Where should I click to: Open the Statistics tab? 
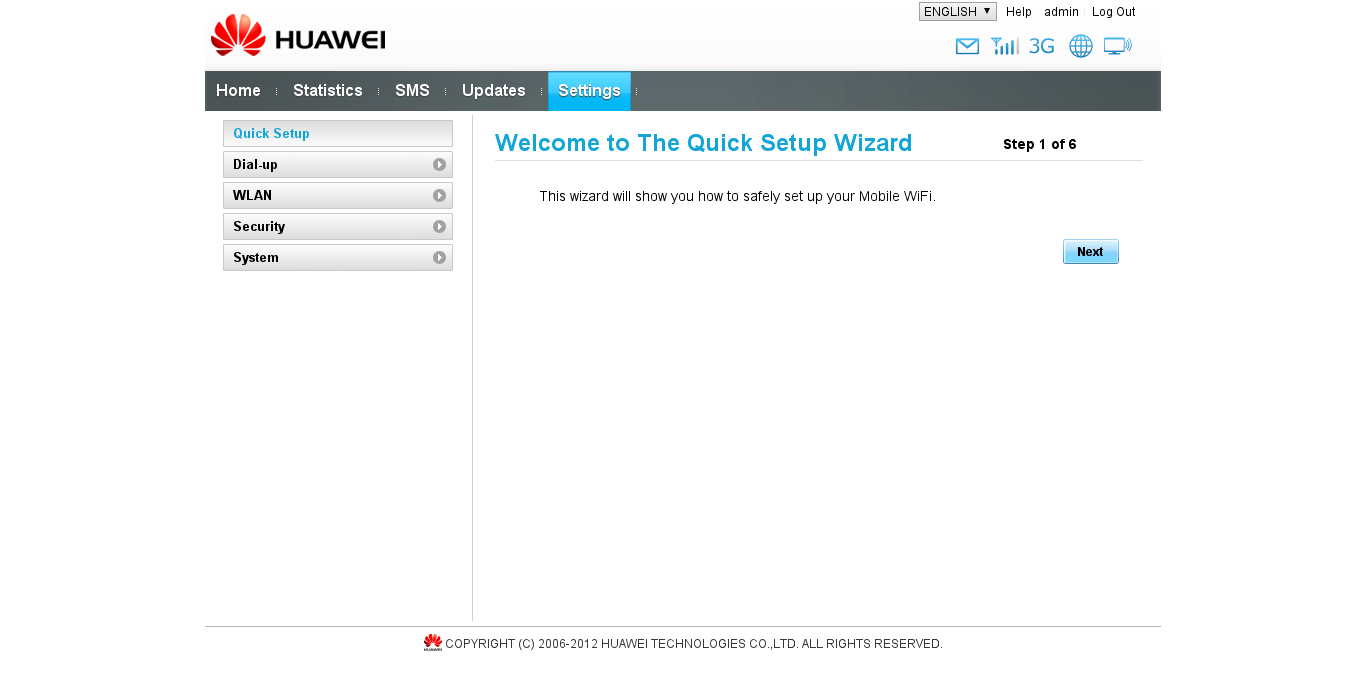pyautogui.click(x=328, y=91)
